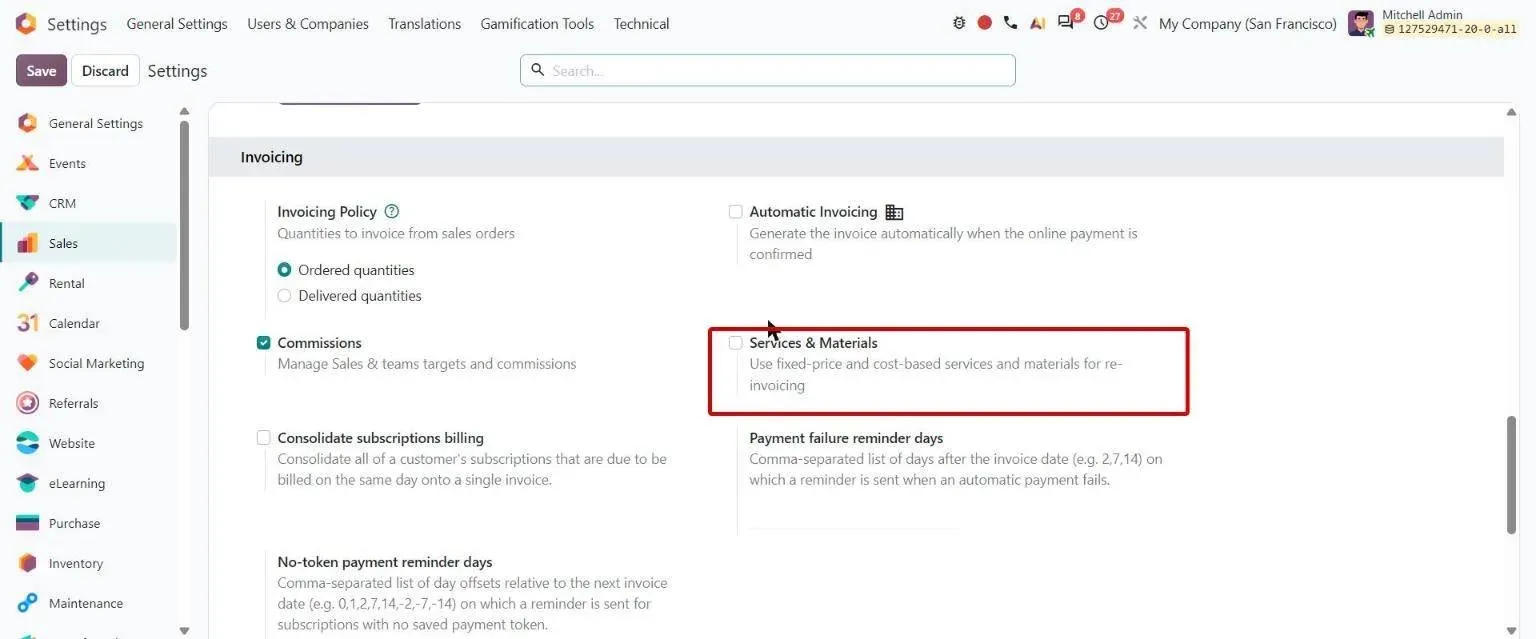Click the Save button
1536x639 pixels.
point(41,70)
